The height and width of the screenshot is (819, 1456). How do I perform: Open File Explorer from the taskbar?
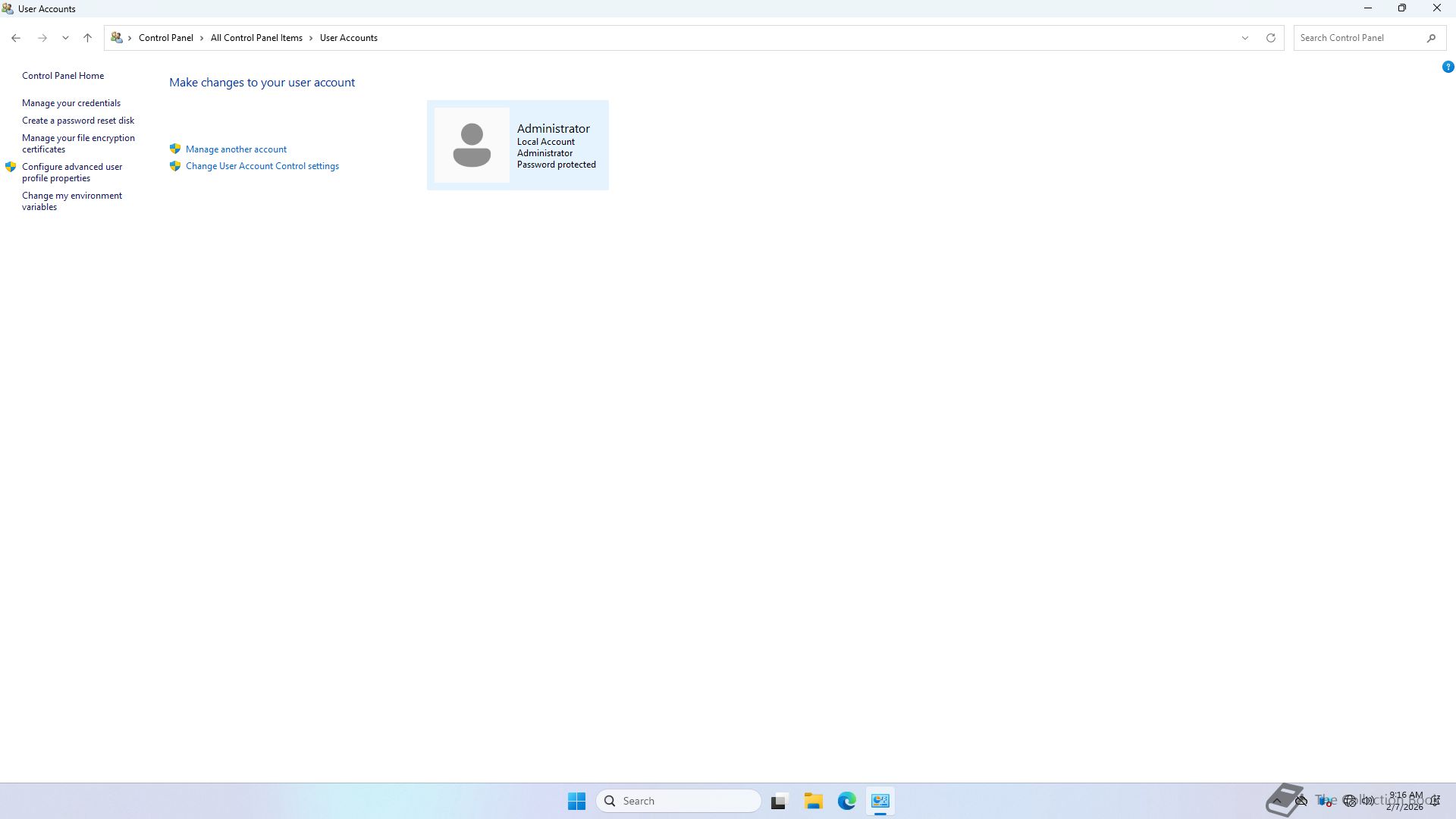point(813,801)
